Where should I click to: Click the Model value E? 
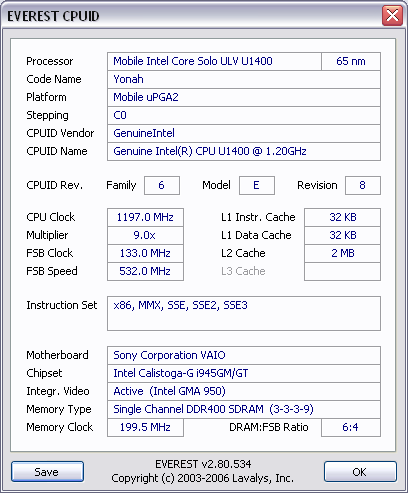[x=257, y=185]
